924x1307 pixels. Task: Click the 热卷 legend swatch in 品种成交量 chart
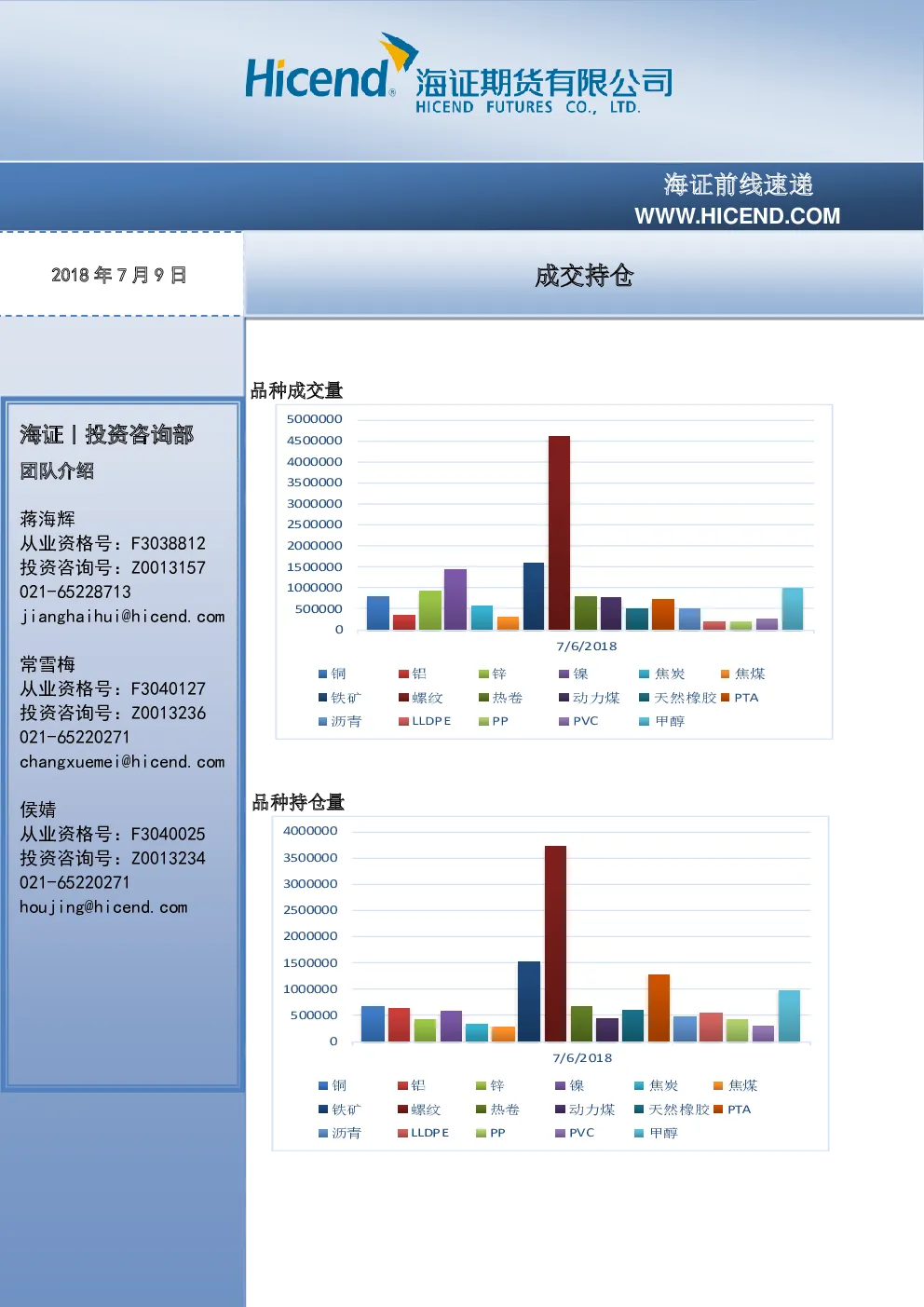tap(483, 698)
